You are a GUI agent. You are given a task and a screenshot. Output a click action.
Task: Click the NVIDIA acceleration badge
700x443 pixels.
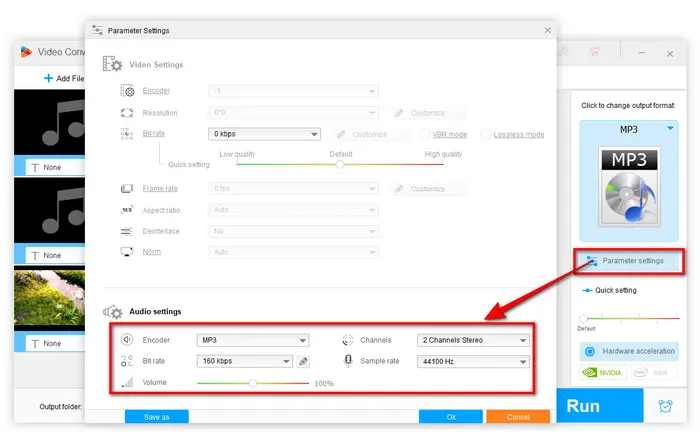pos(604,373)
